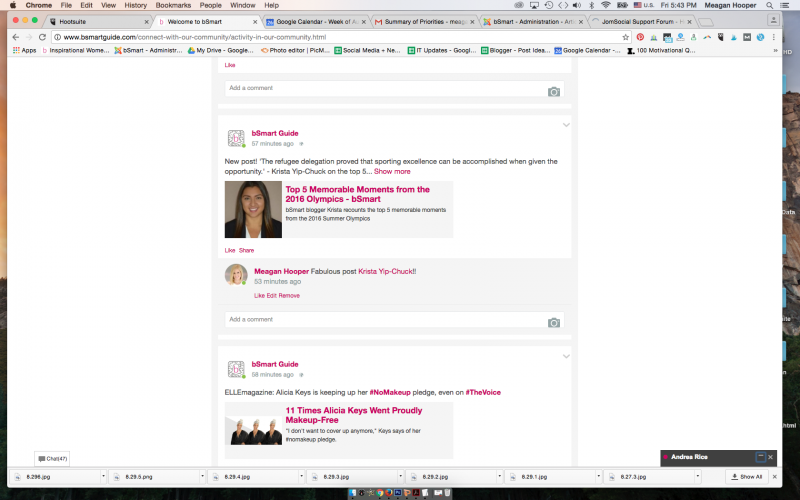This screenshot has width=800, height=500.
Task: Open dropdown arrow for 8.27.3.jpg download
Action: click(x=697, y=477)
